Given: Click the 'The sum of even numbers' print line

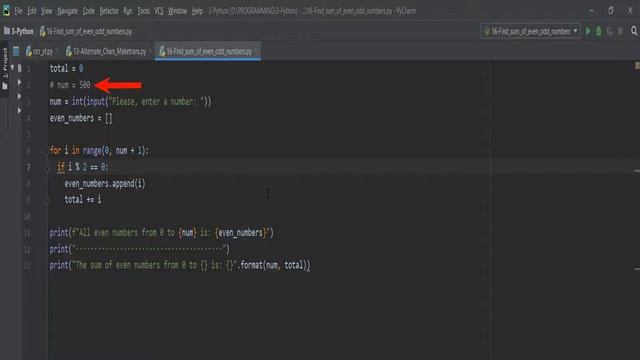Looking at the screenshot, I should click(180, 265).
